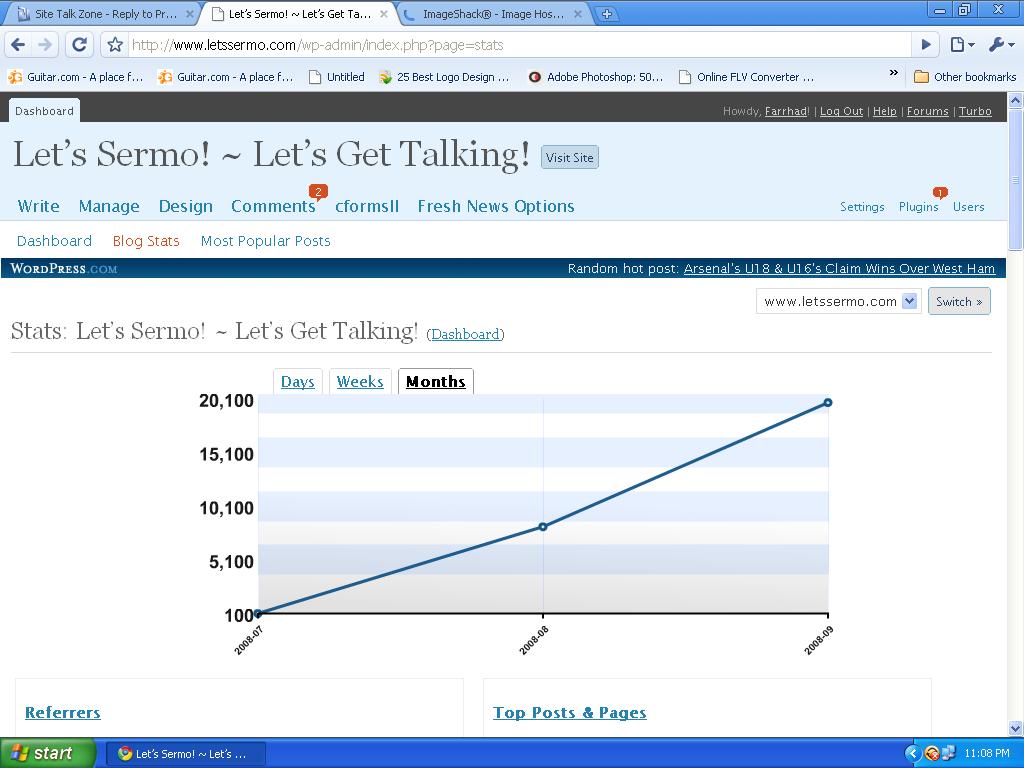The width and height of the screenshot is (1024, 768).
Task: Click the (Dashboard) link beside Stats heading
Action: click(x=465, y=334)
